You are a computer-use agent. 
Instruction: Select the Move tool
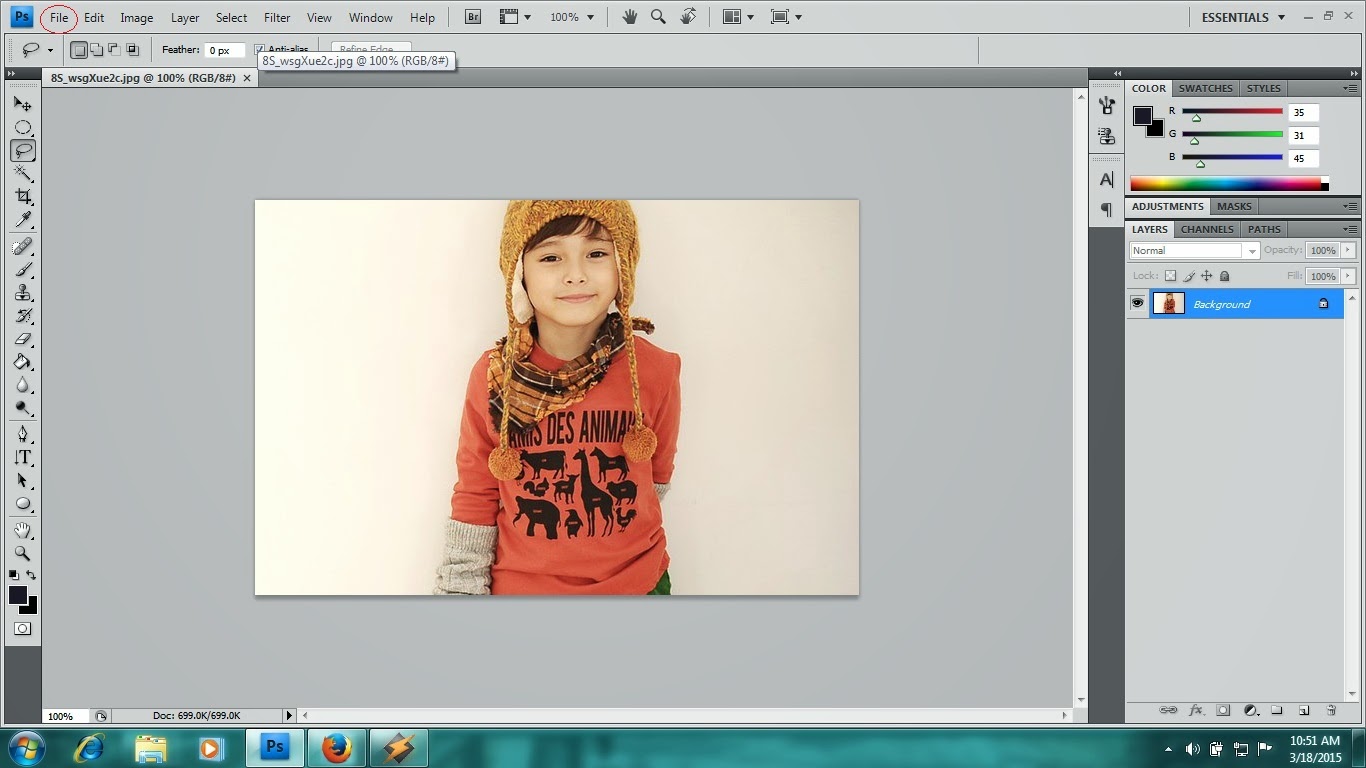click(x=22, y=104)
